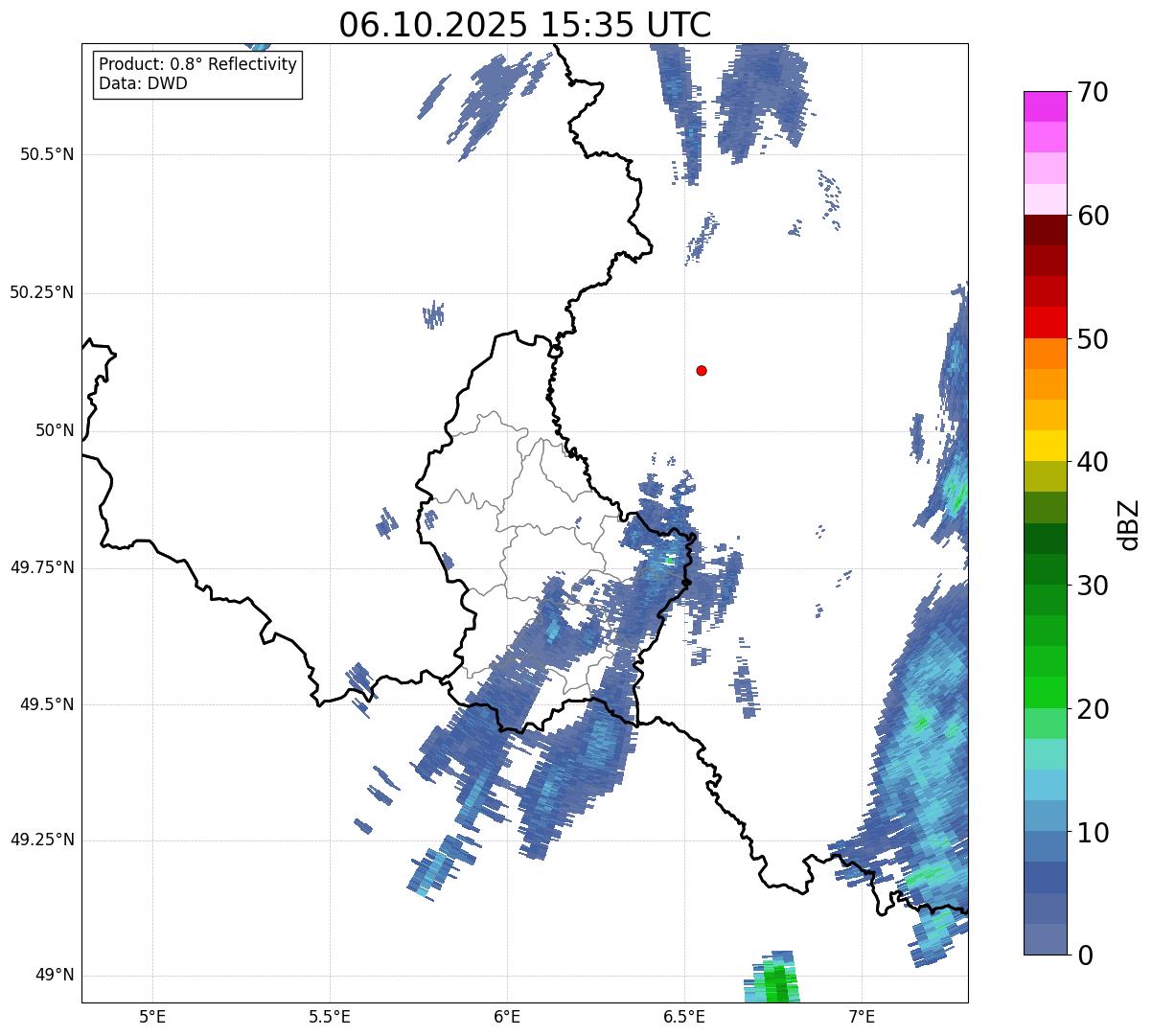Click the colorbar tick value 20
This screenshot has width=1152, height=1036.
point(1093,709)
